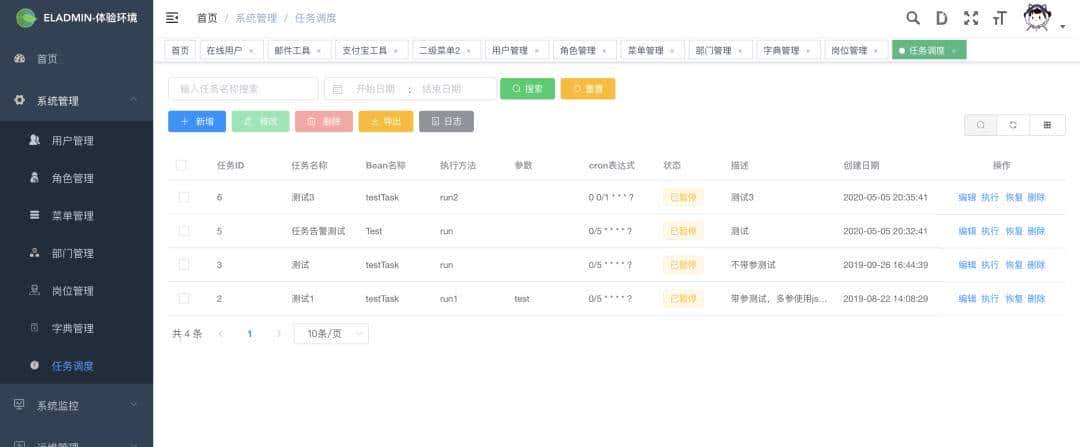
Task: Refresh the table with the refresh icon
Action: pos(1013,125)
